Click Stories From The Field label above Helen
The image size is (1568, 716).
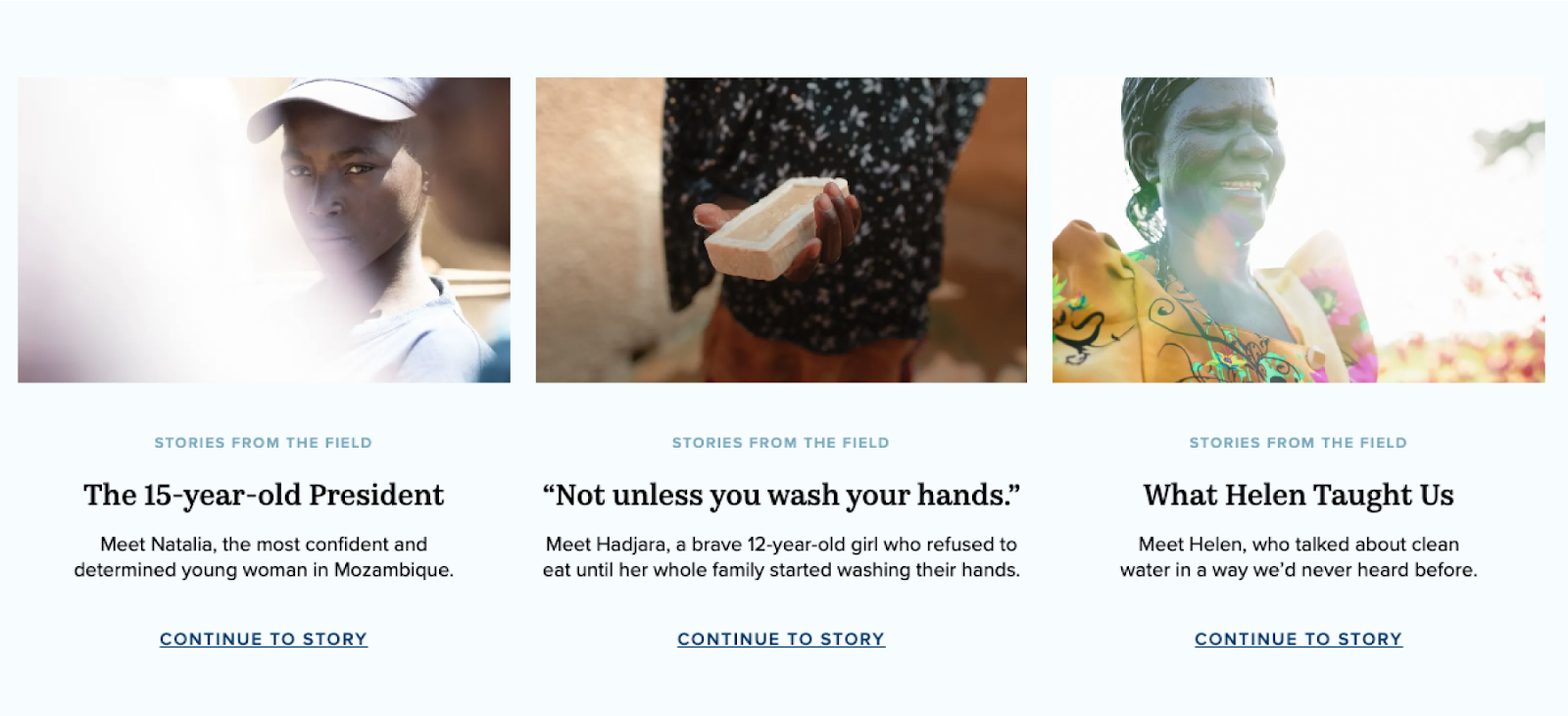pyautogui.click(x=1298, y=443)
